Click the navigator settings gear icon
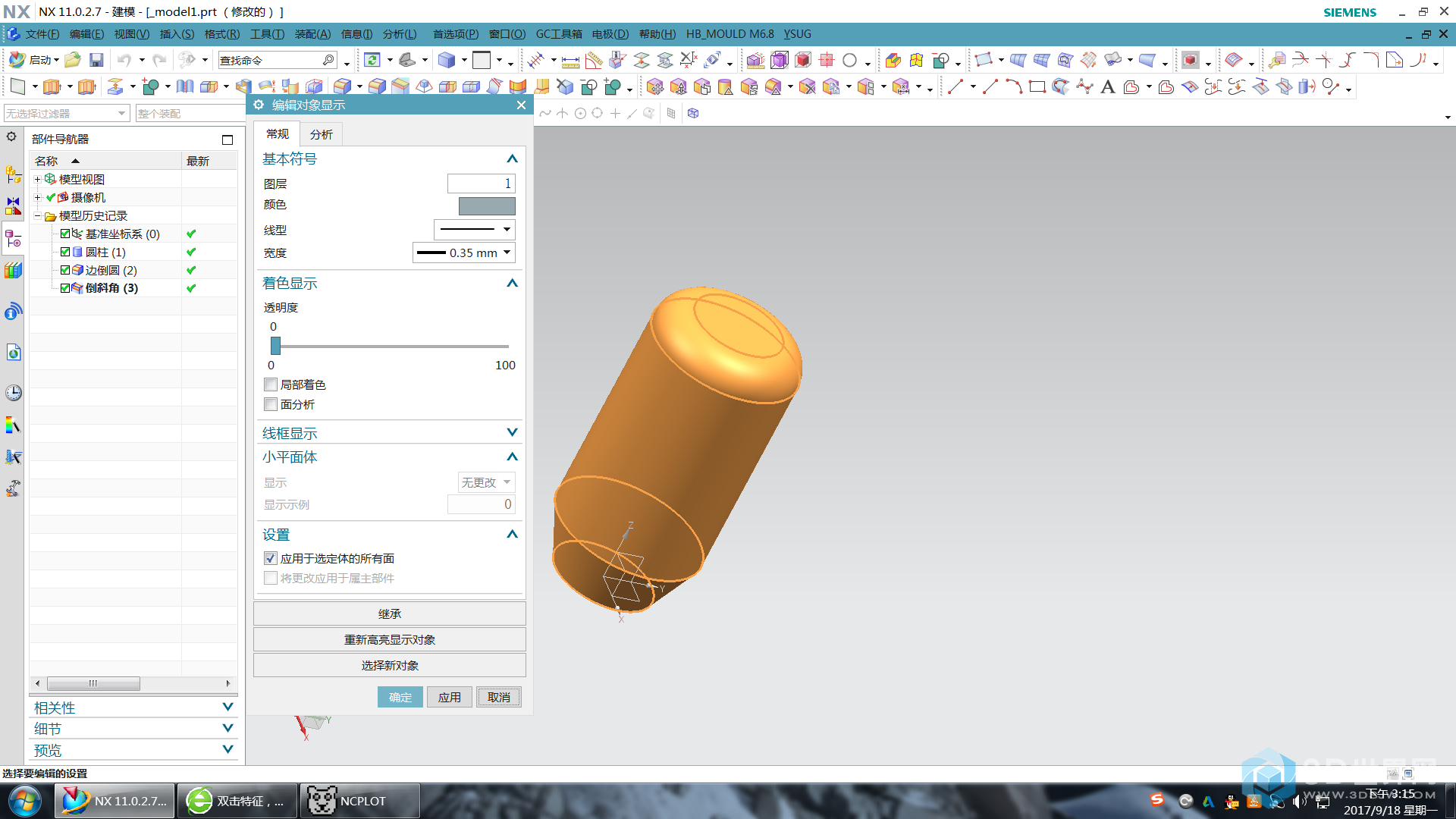Image resolution: width=1456 pixels, height=819 pixels. (11, 136)
